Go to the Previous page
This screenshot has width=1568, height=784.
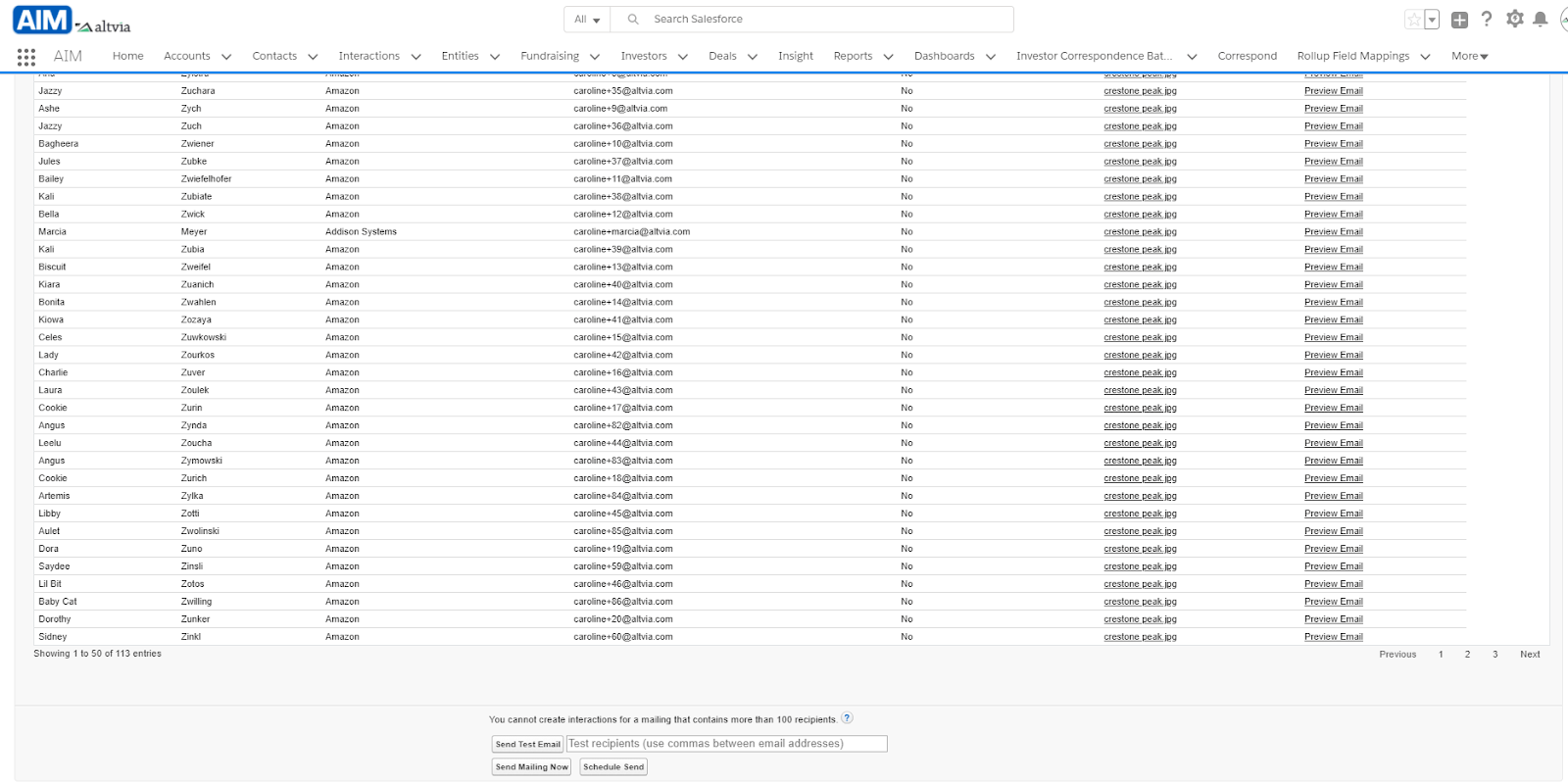click(x=1397, y=654)
